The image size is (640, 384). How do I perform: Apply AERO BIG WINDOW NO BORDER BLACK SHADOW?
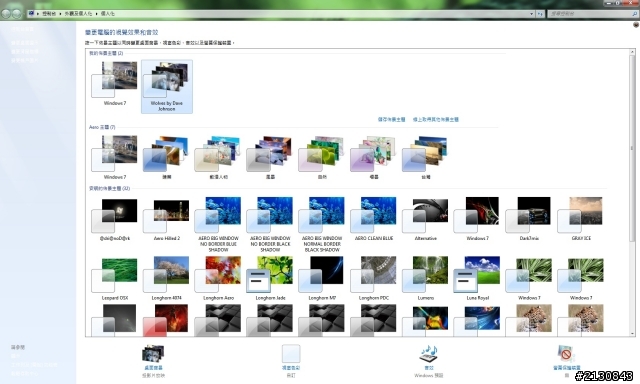click(270, 224)
